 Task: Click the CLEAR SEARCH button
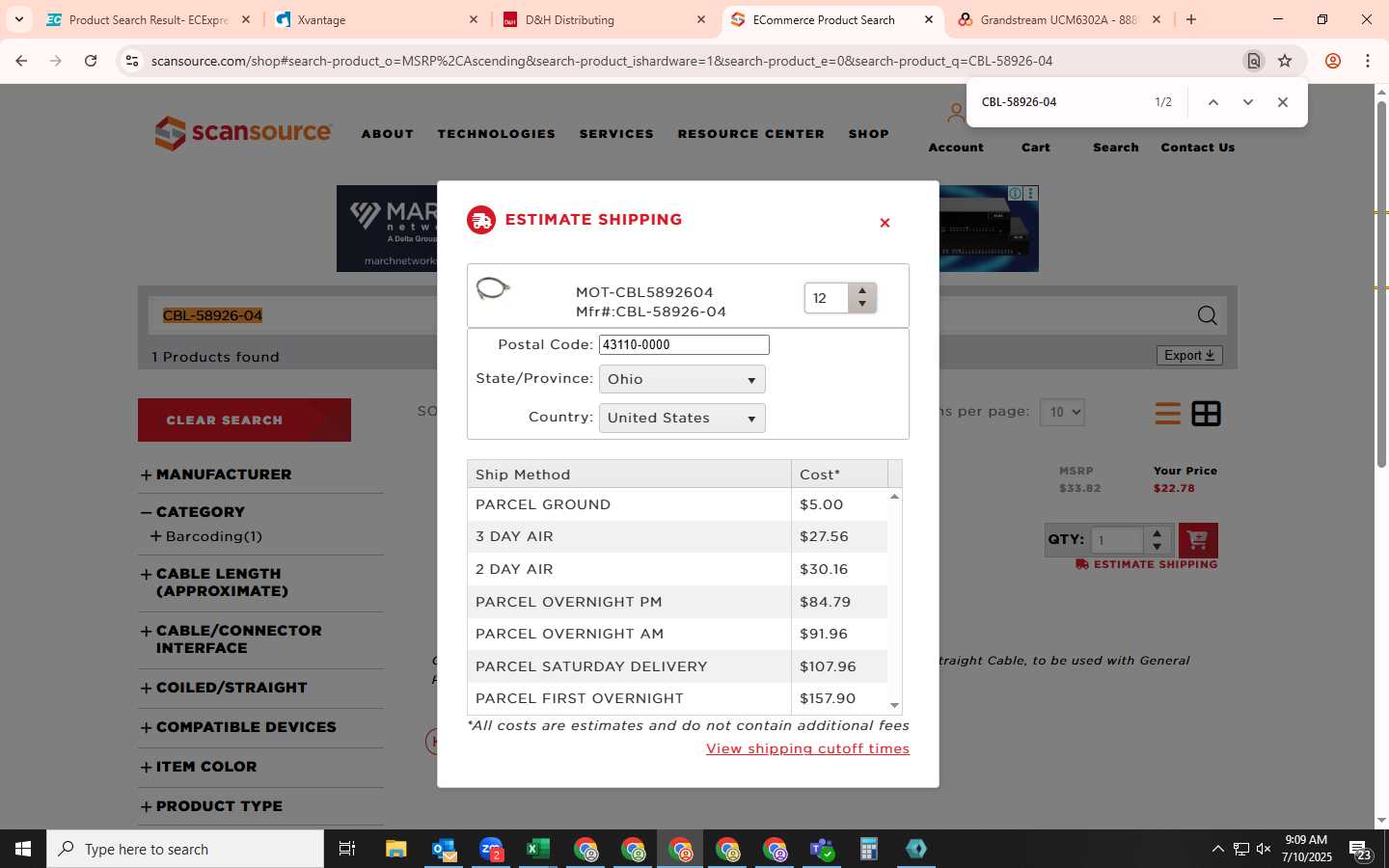[244, 420]
